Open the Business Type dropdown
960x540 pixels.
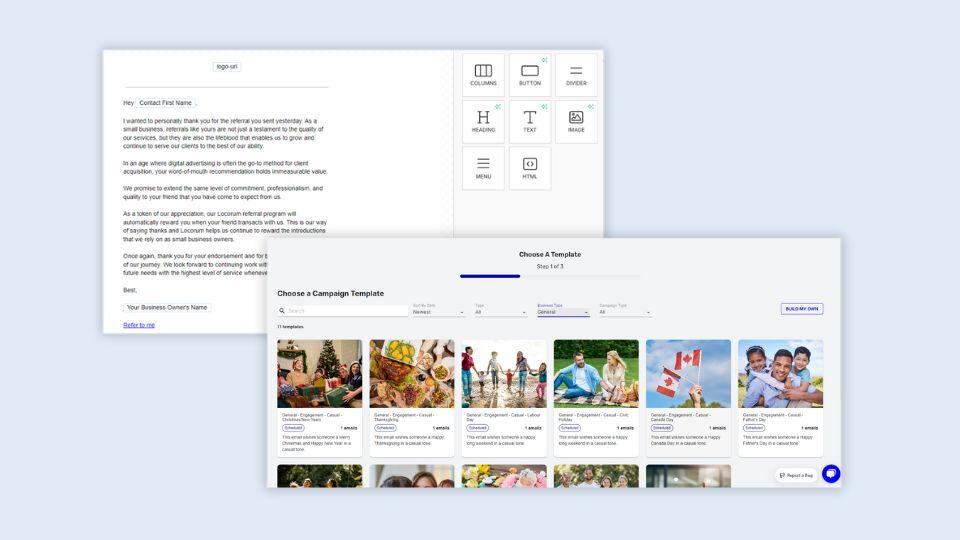tap(563, 312)
